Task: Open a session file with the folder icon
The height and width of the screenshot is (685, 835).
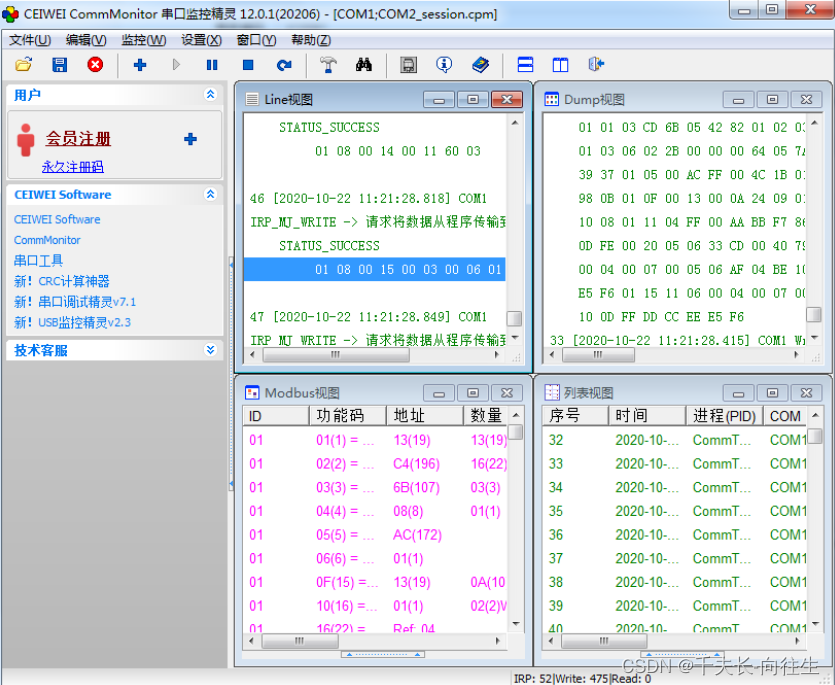Action: (x=24, y=65)
